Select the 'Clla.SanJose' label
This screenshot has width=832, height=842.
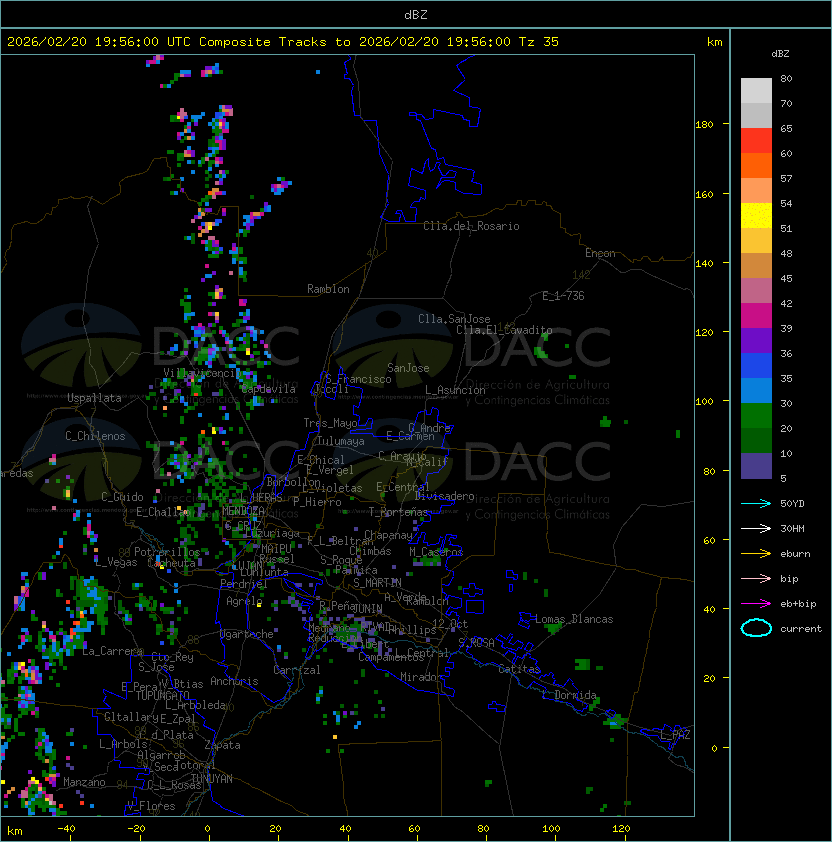point(454,319)
